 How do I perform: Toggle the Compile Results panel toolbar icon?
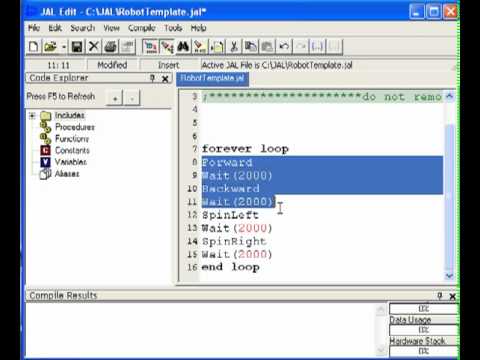click(x=167, y=46)
